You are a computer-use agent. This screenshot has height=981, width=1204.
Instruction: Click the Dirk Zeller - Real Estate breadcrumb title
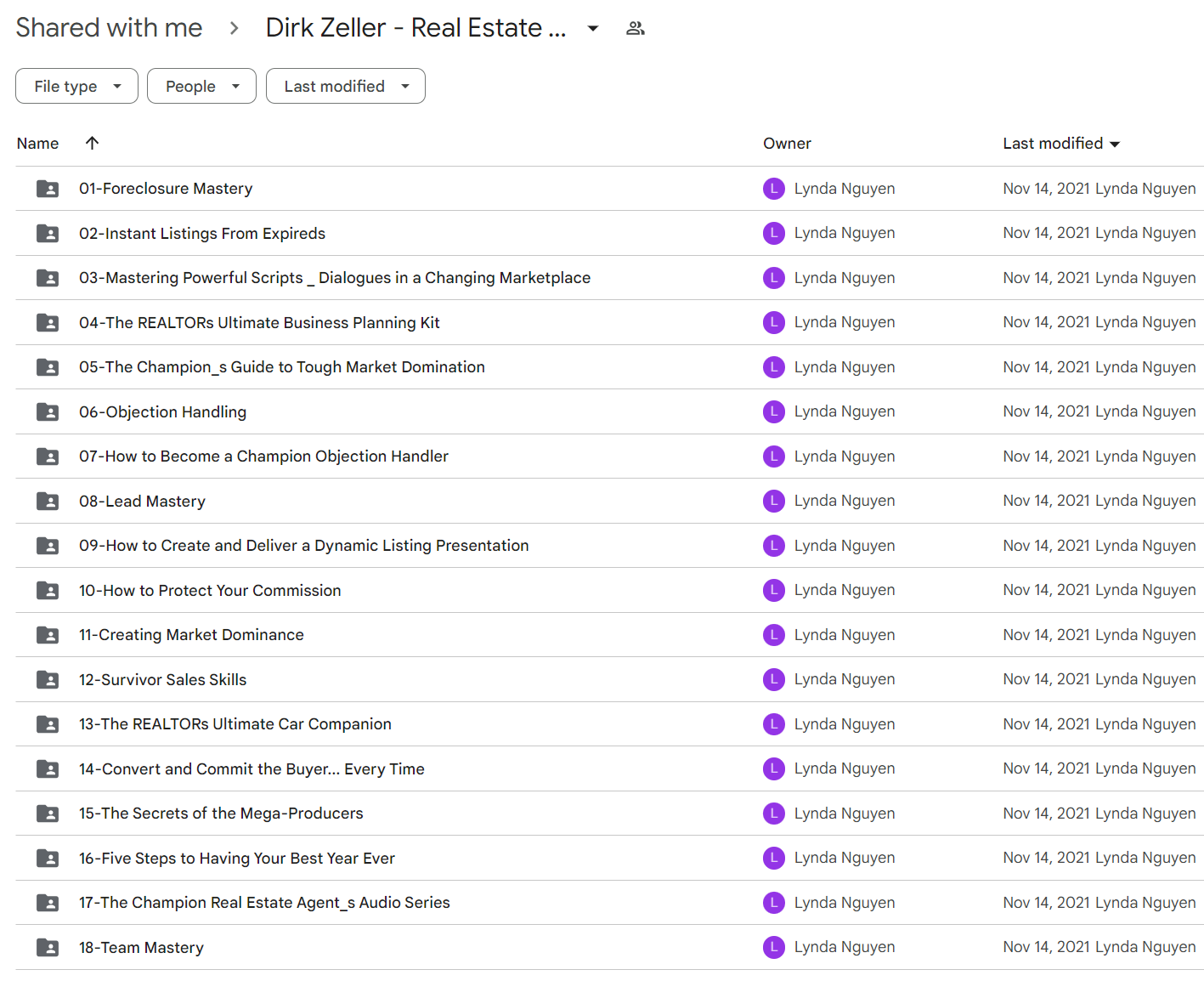[415, 28]
